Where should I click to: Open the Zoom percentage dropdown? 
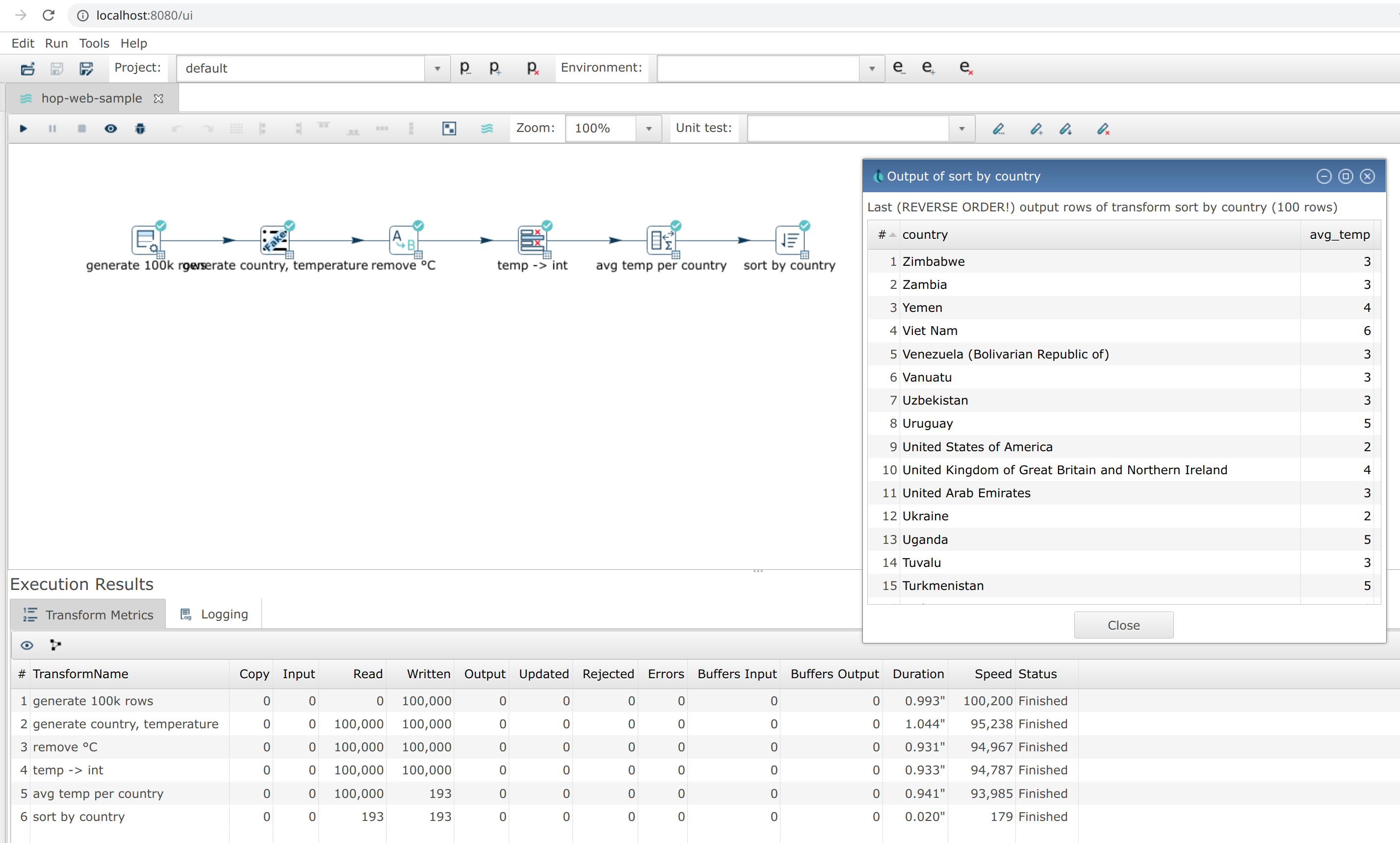pos(648,128)
